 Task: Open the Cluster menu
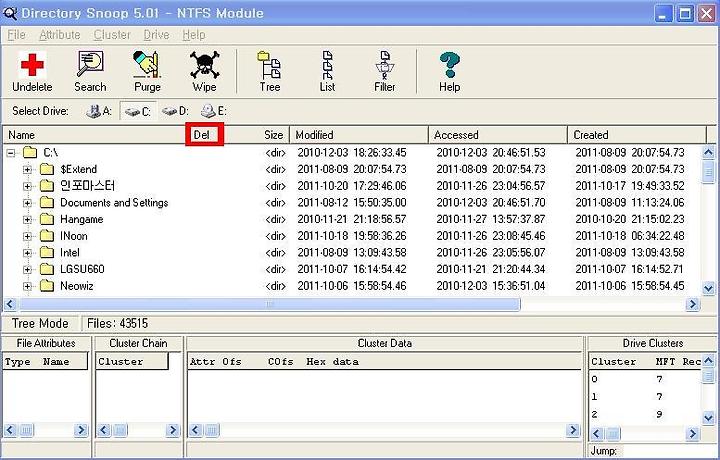pos(112,35)
